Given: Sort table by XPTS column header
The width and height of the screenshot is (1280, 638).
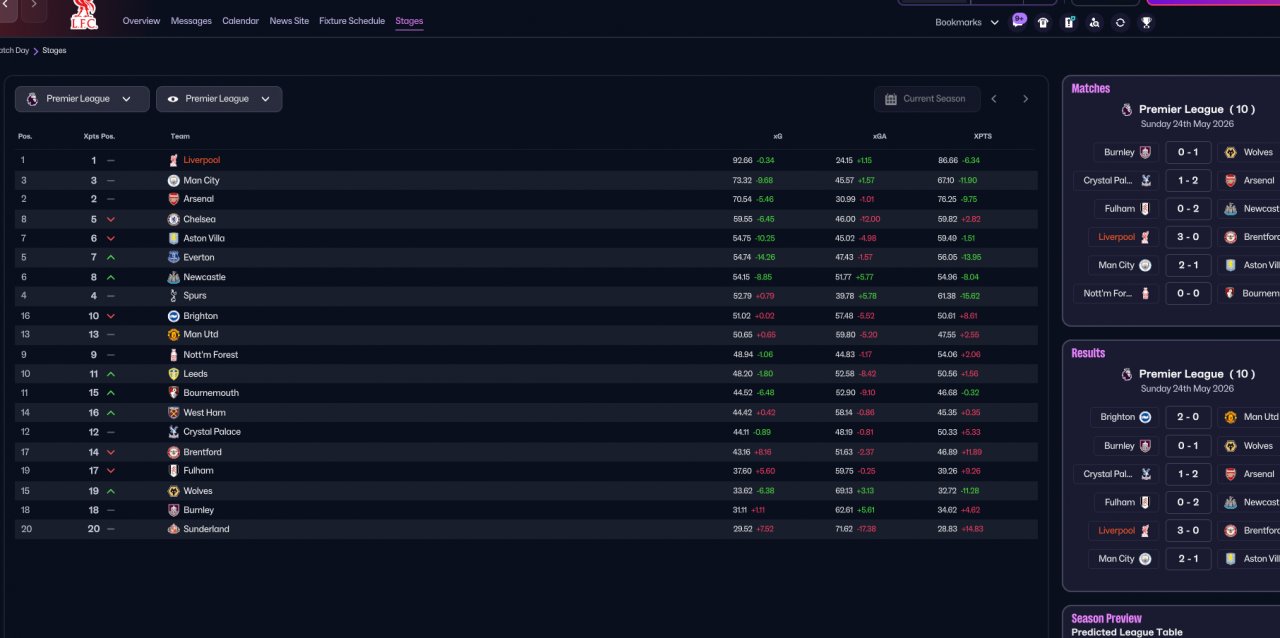Looking at the screenshot, I should click(983, 136).
